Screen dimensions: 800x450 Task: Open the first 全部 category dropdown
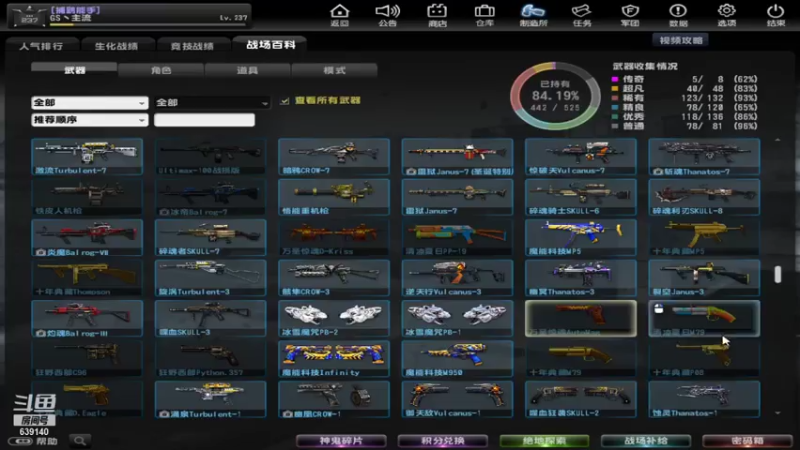click(89, 103)
